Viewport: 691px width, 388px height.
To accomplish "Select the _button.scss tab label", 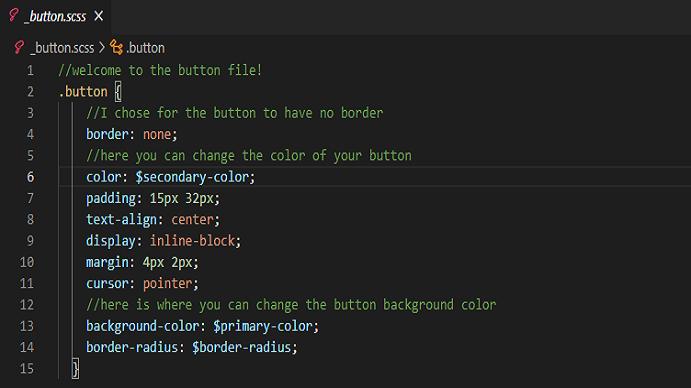I will point(55,16).
